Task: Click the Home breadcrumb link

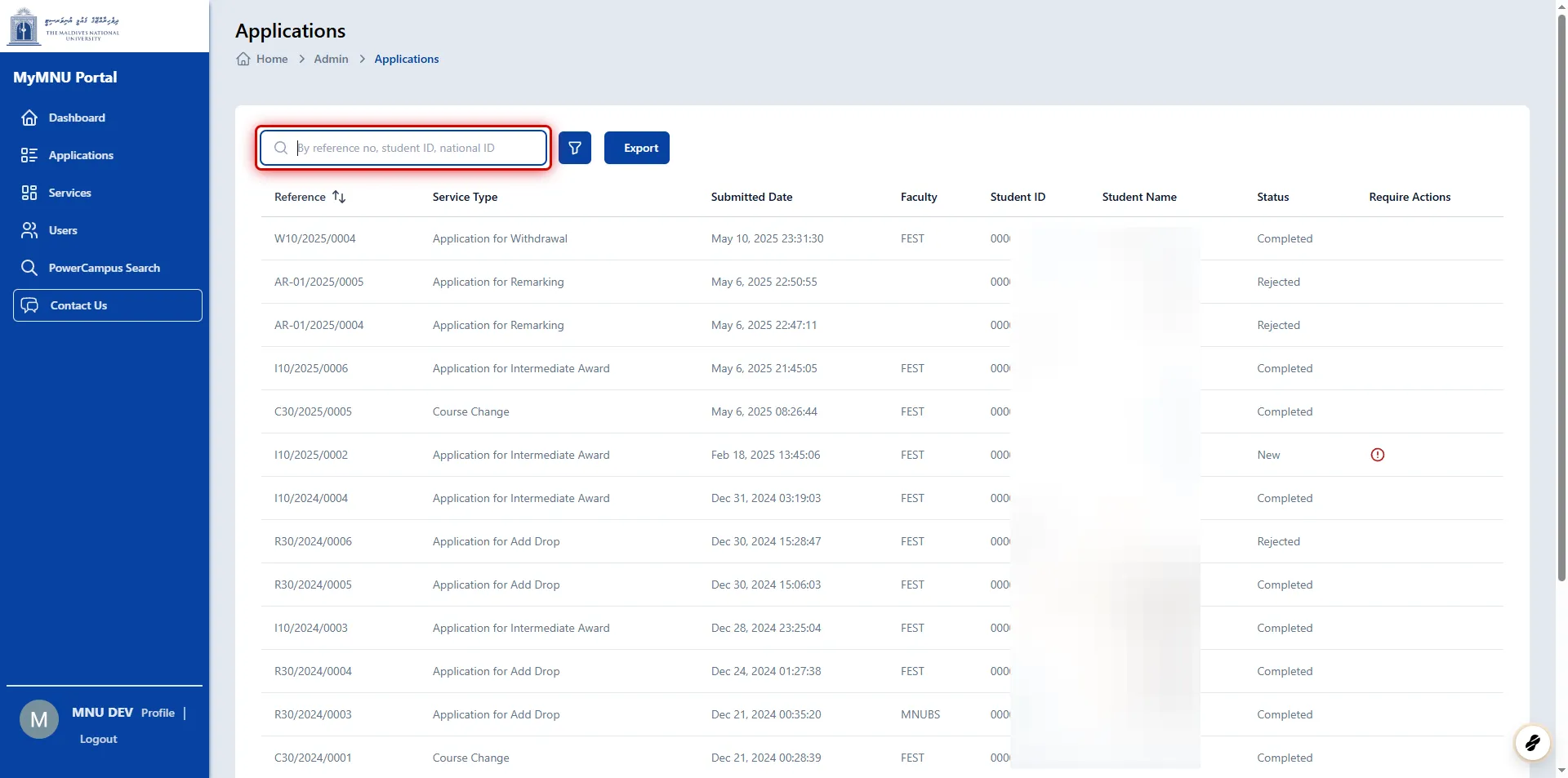Action: tap(272, 59)
